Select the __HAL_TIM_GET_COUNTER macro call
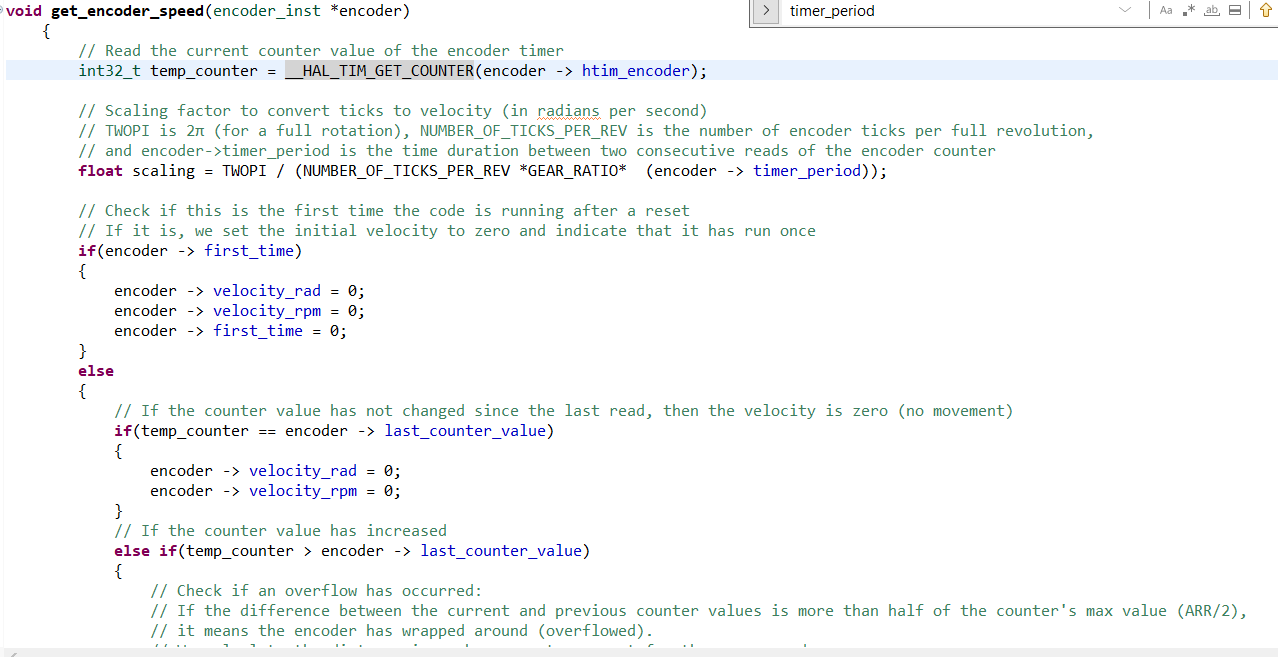 point(380,70)
